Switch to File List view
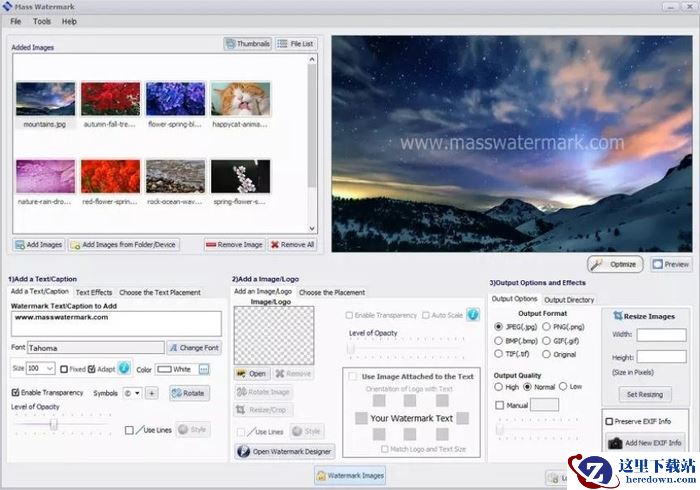This screenshot has height=490, width=700. [x=296, y=44]
